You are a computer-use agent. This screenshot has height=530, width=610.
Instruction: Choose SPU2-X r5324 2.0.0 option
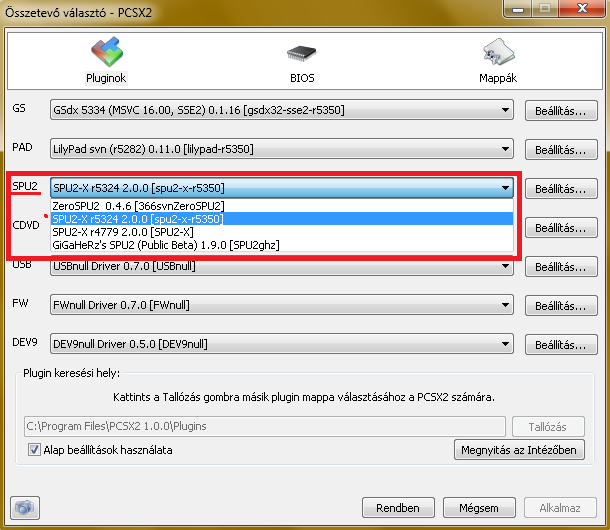coord(282,219)
